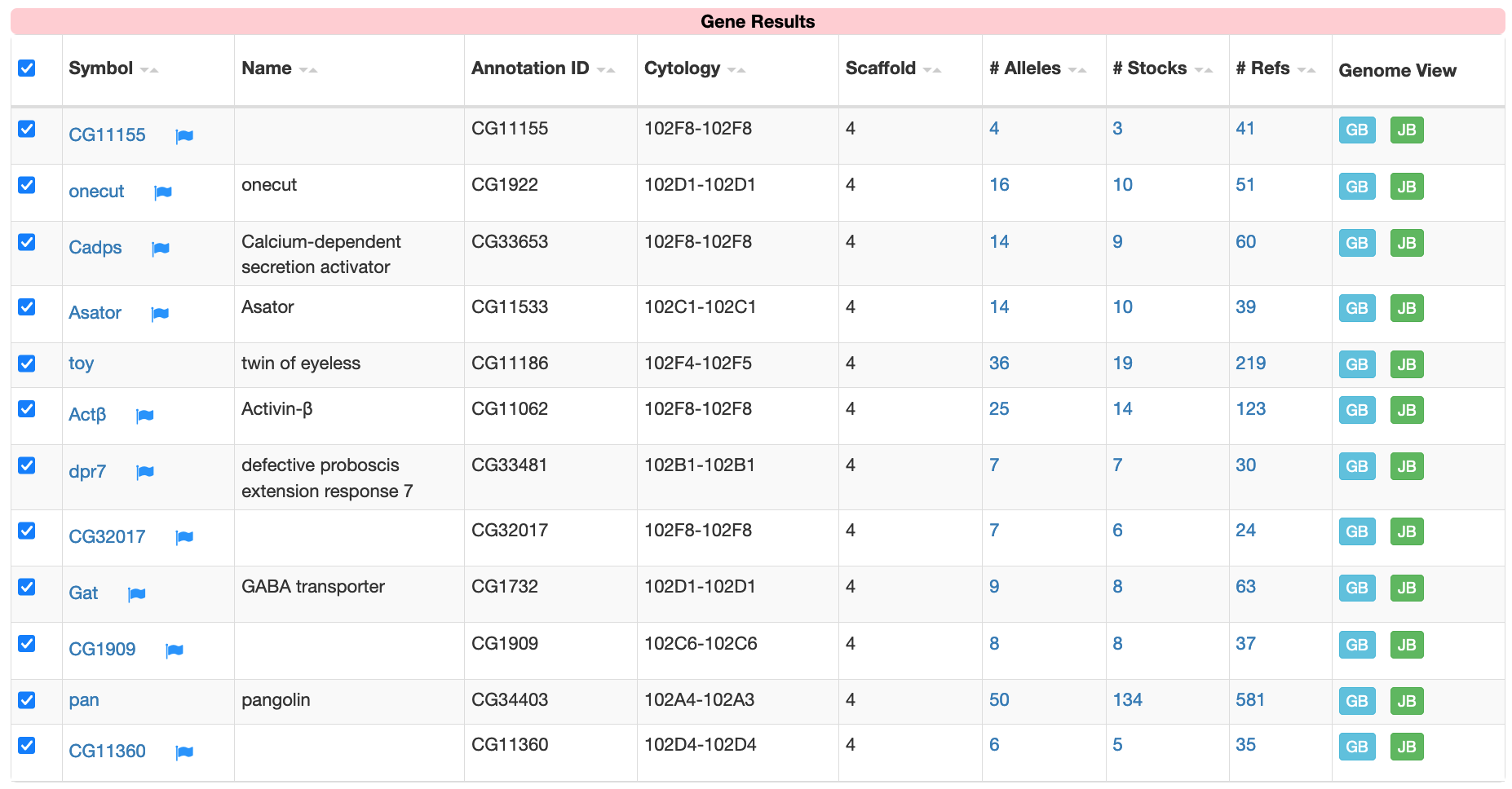Open JB view for toy
The width and height of the screenshot is (1512, 789).
(x=1407, y=364)
